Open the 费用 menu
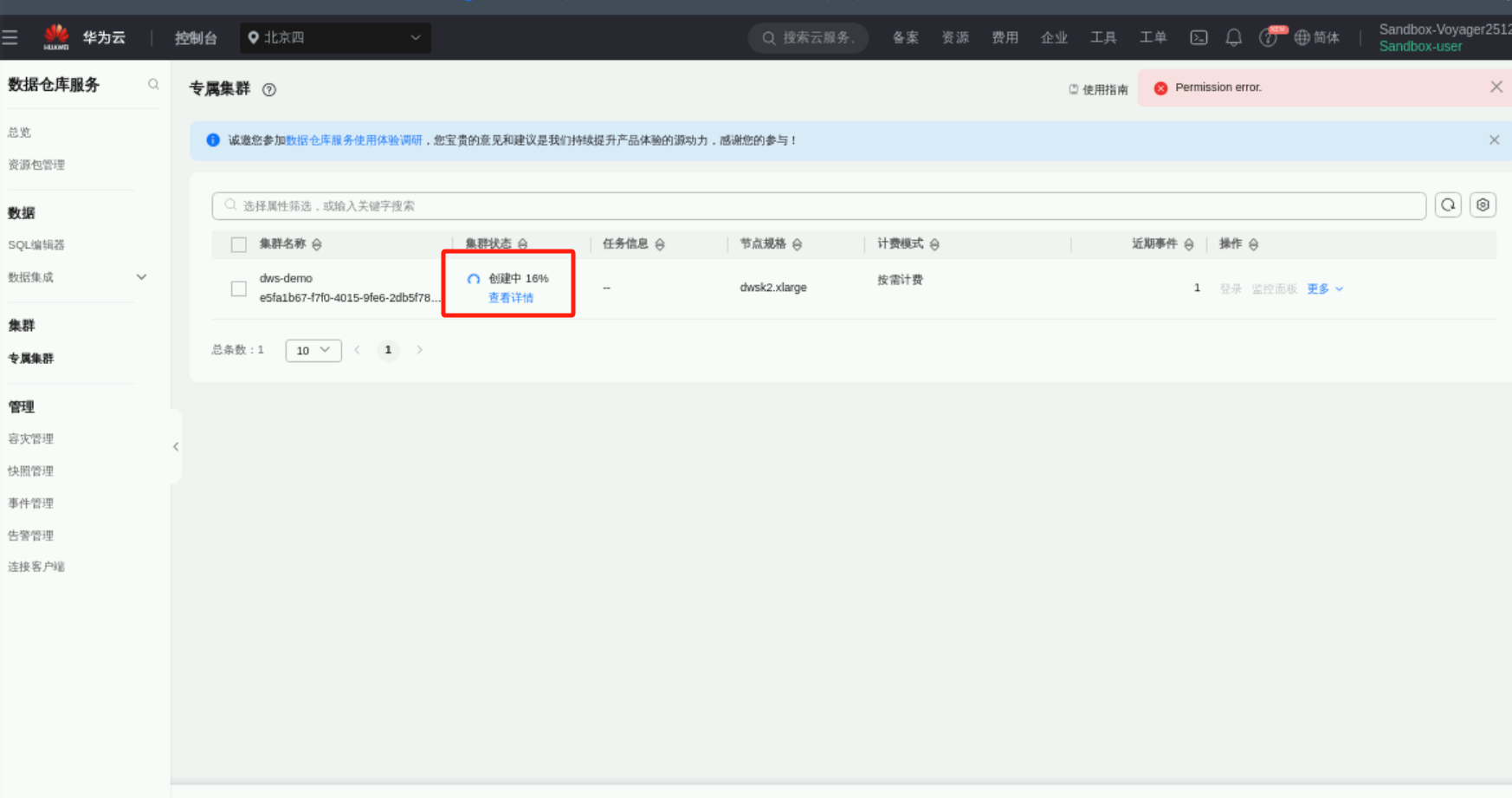The width and height of the screenshot is (1512, 798). click(1005, 37)
